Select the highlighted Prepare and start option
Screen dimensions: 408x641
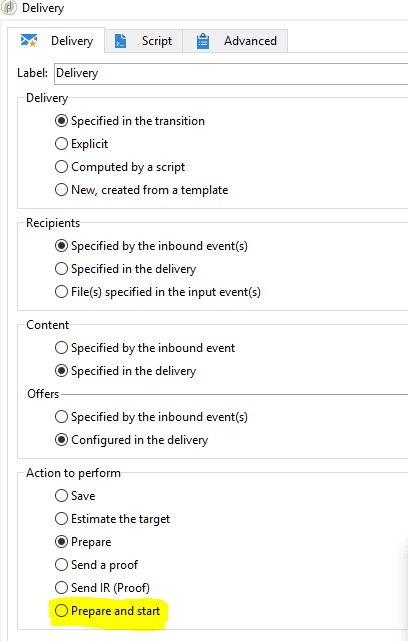tap(108, 611)
